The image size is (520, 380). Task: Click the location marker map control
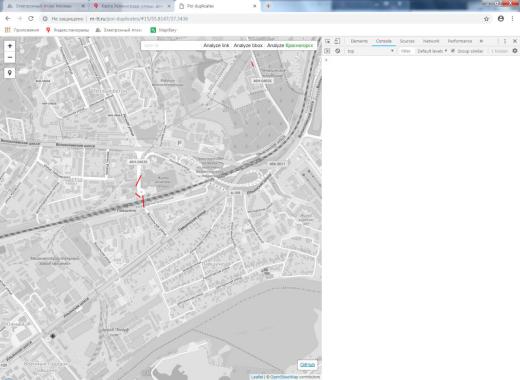tap(10, 73)
